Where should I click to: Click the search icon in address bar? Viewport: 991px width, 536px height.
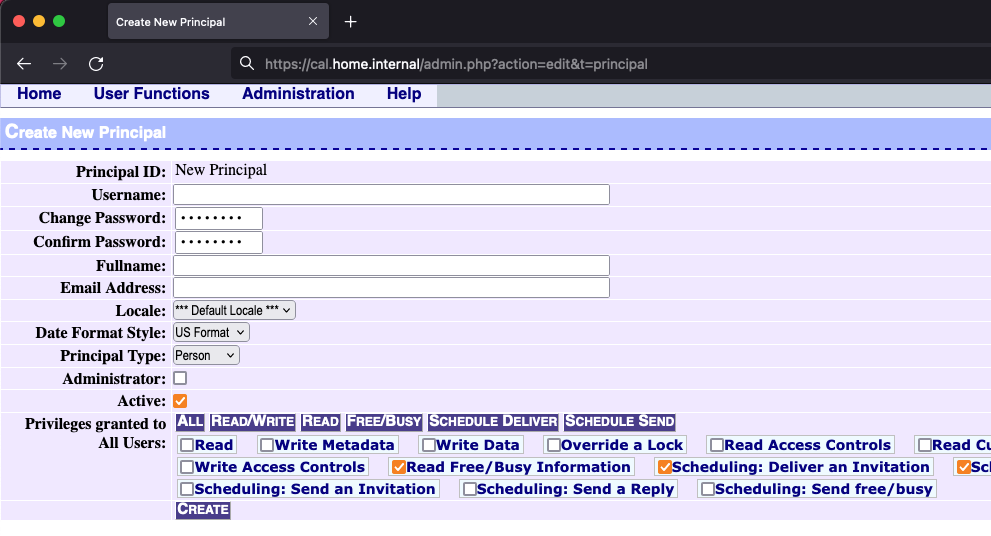[247, 64]
